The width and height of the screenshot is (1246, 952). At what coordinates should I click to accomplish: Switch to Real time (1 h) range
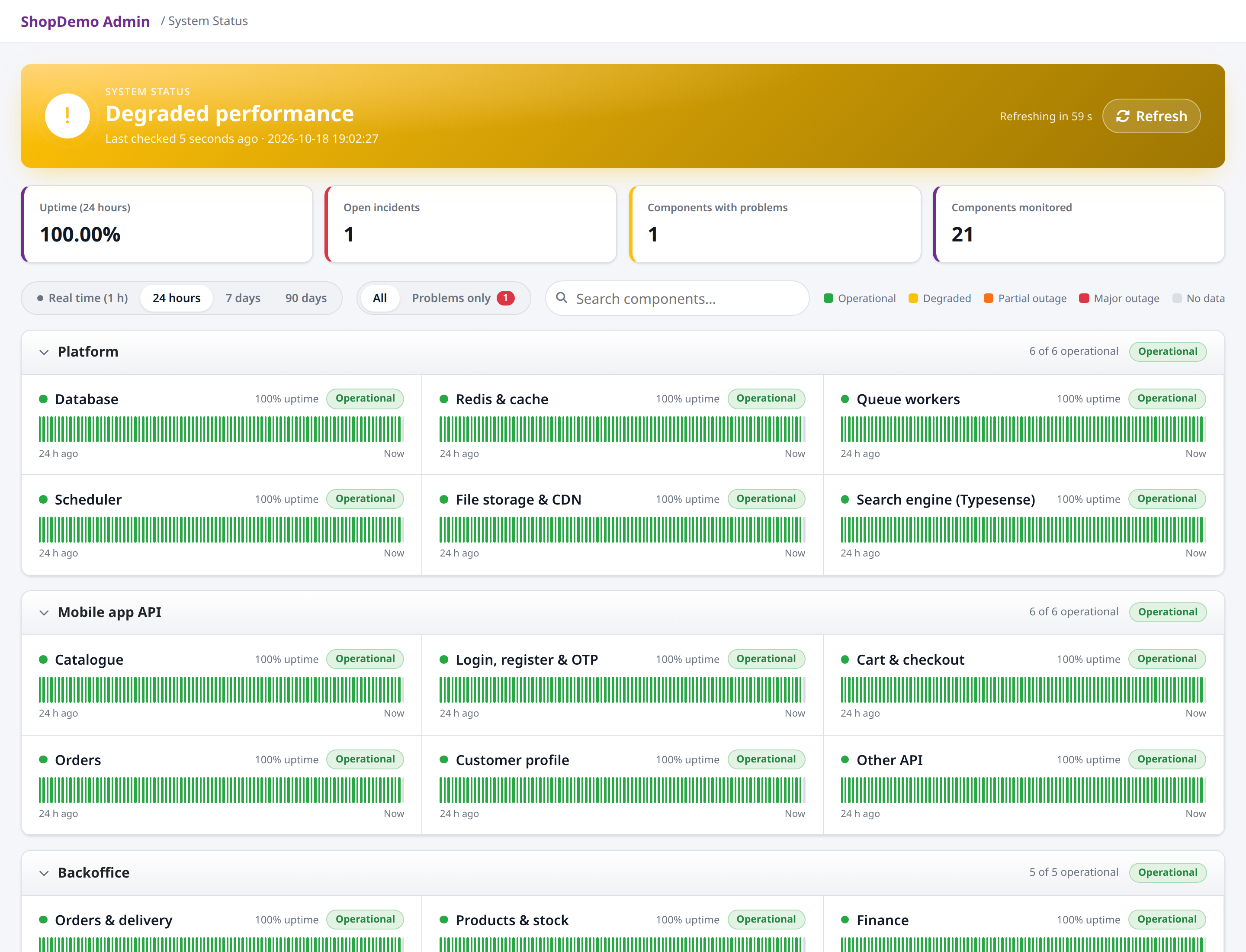pyautogui.click(x=83, y=298)
